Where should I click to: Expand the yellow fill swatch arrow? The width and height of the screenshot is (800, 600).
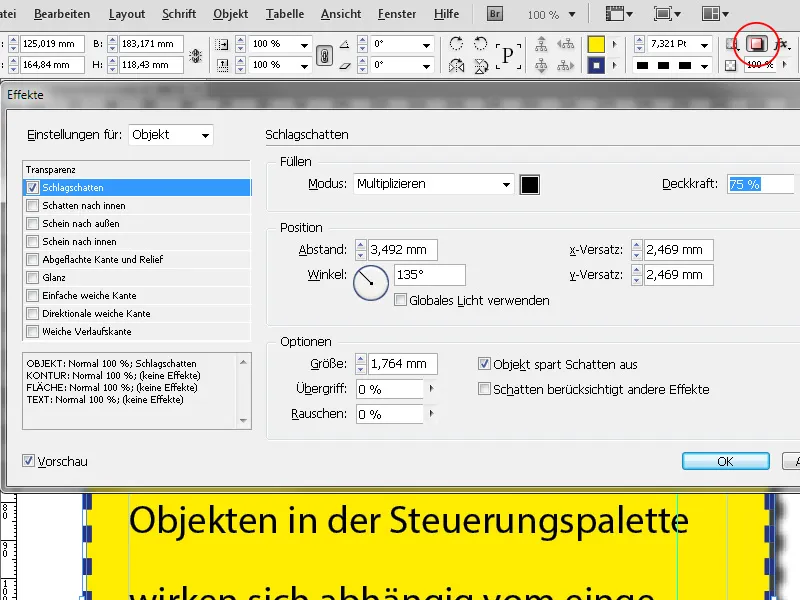[x=615, y=44]
